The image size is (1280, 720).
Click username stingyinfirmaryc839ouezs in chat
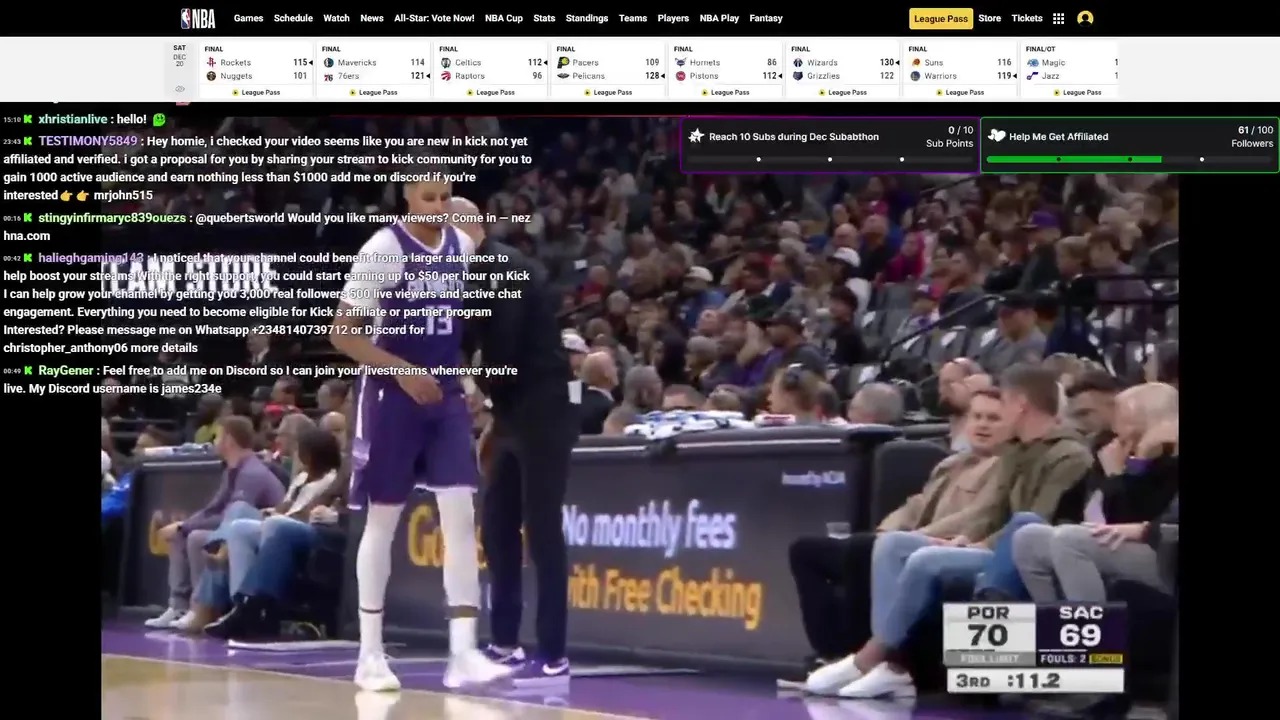coord(112,218)
